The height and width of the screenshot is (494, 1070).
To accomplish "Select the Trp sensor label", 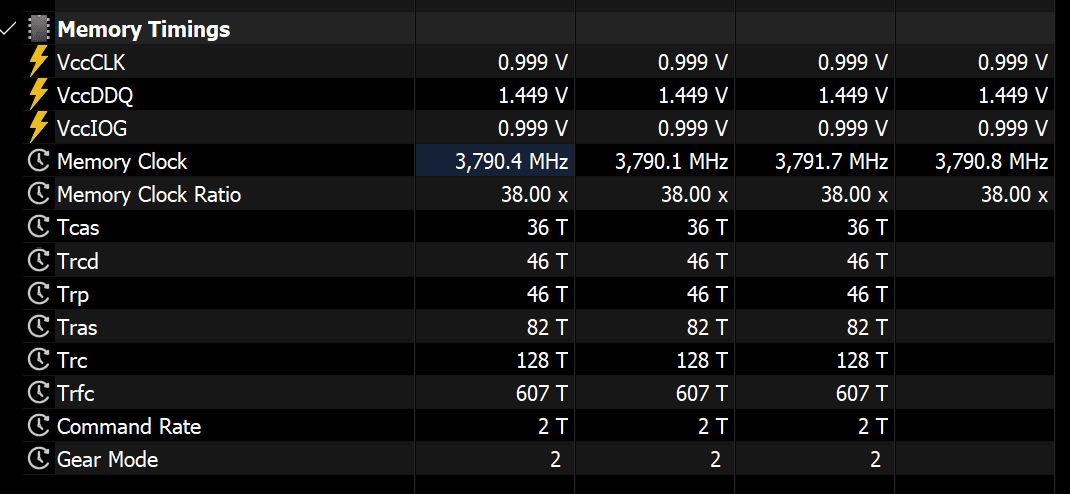I will 73,295.
